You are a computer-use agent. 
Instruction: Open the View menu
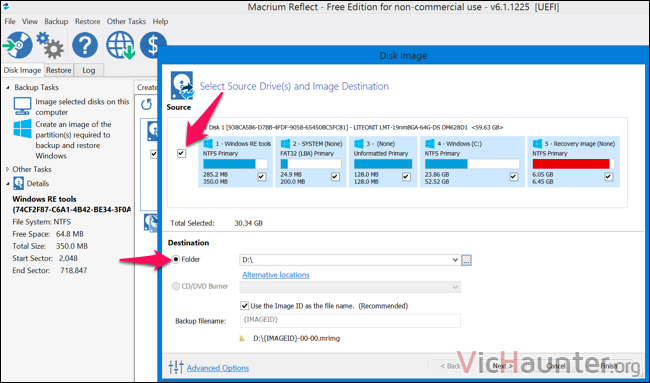(30, 22)
